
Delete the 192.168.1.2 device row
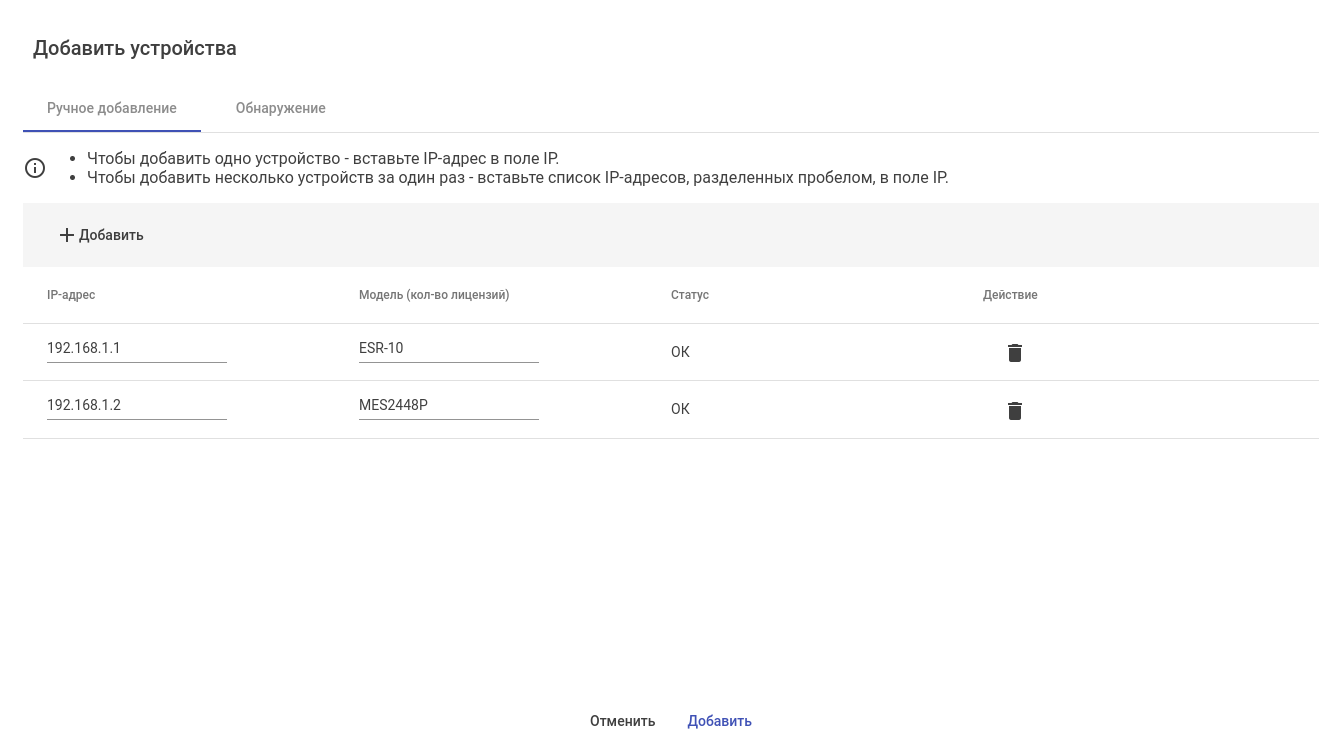(1014, 411)
